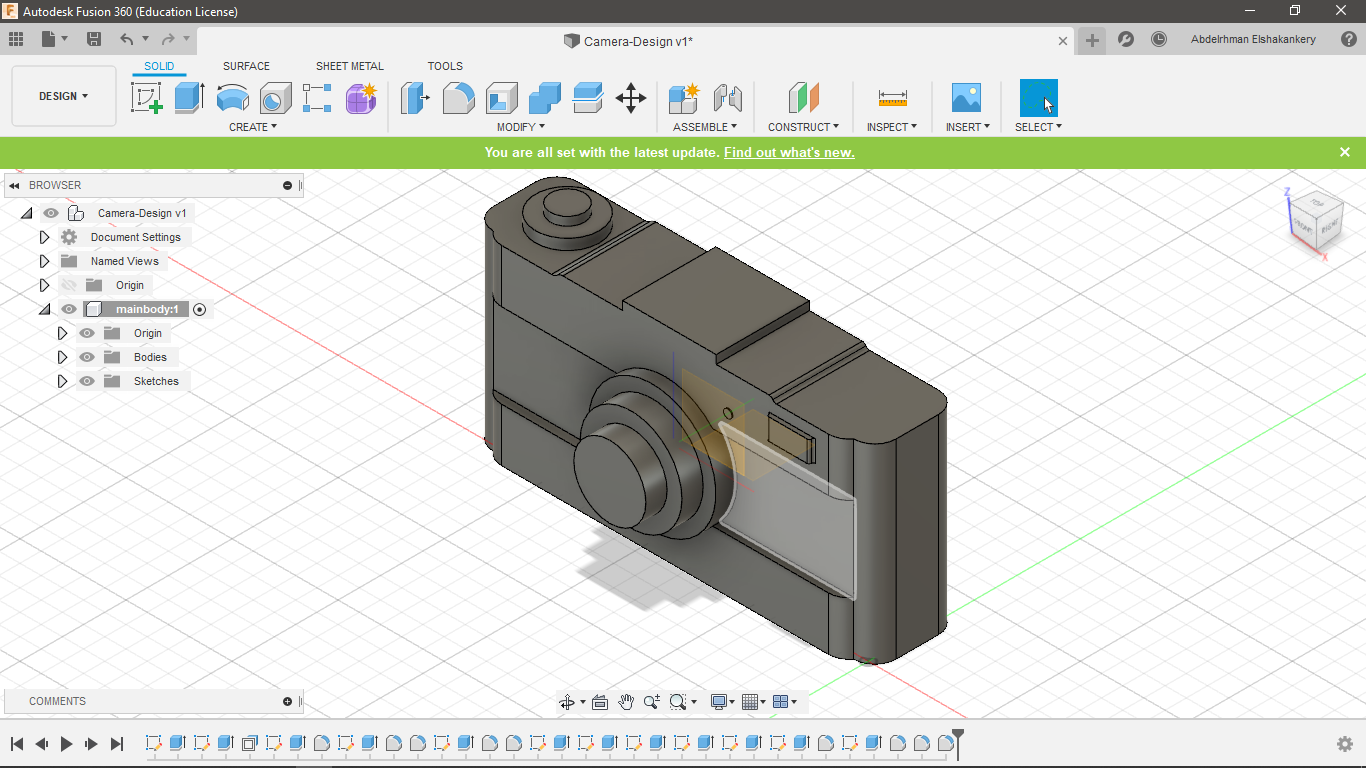Hide the Sketches folder
The image size is (1366, 768).
(x=87, y=381)
